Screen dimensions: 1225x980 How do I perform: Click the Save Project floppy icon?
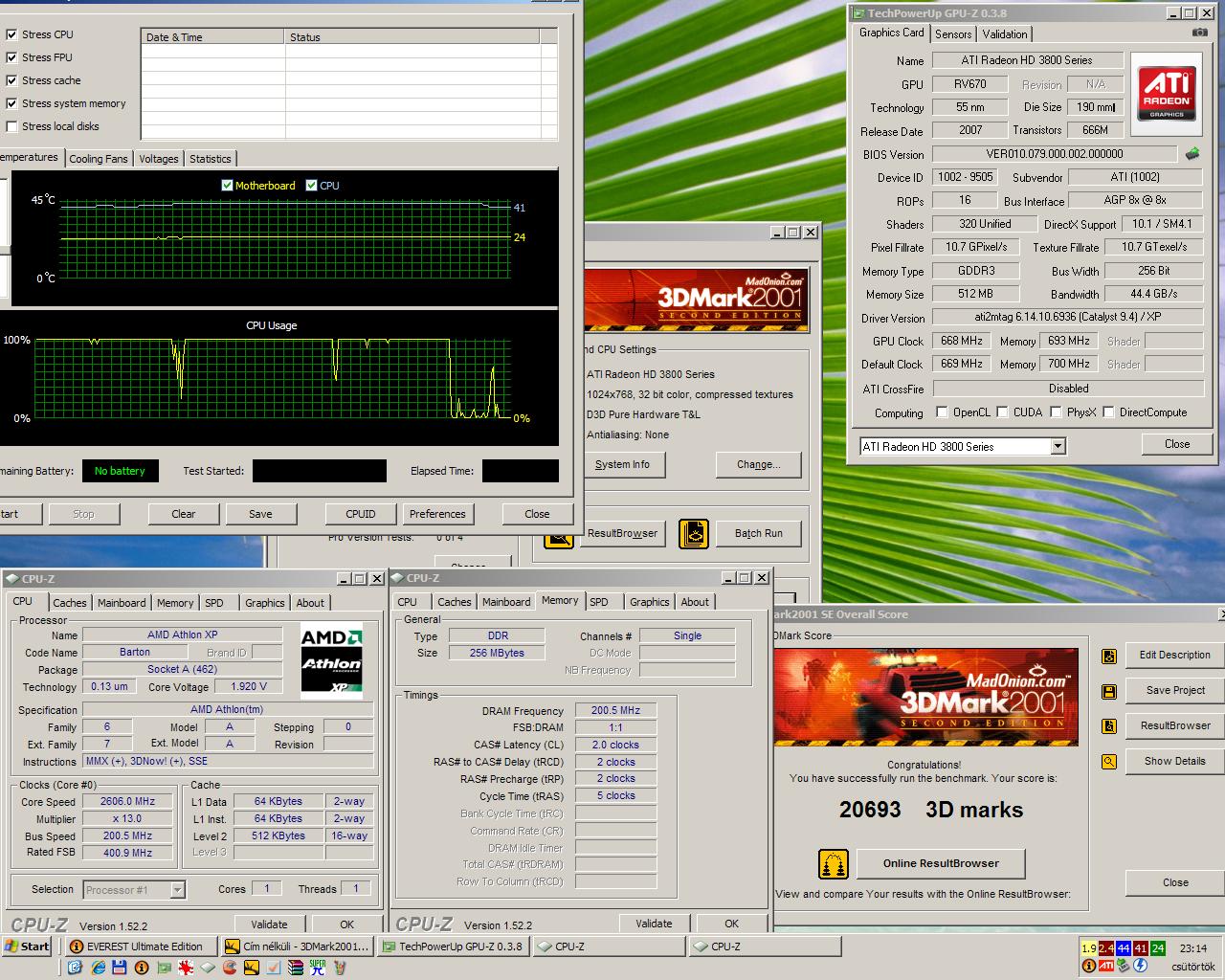[1109, 691]
